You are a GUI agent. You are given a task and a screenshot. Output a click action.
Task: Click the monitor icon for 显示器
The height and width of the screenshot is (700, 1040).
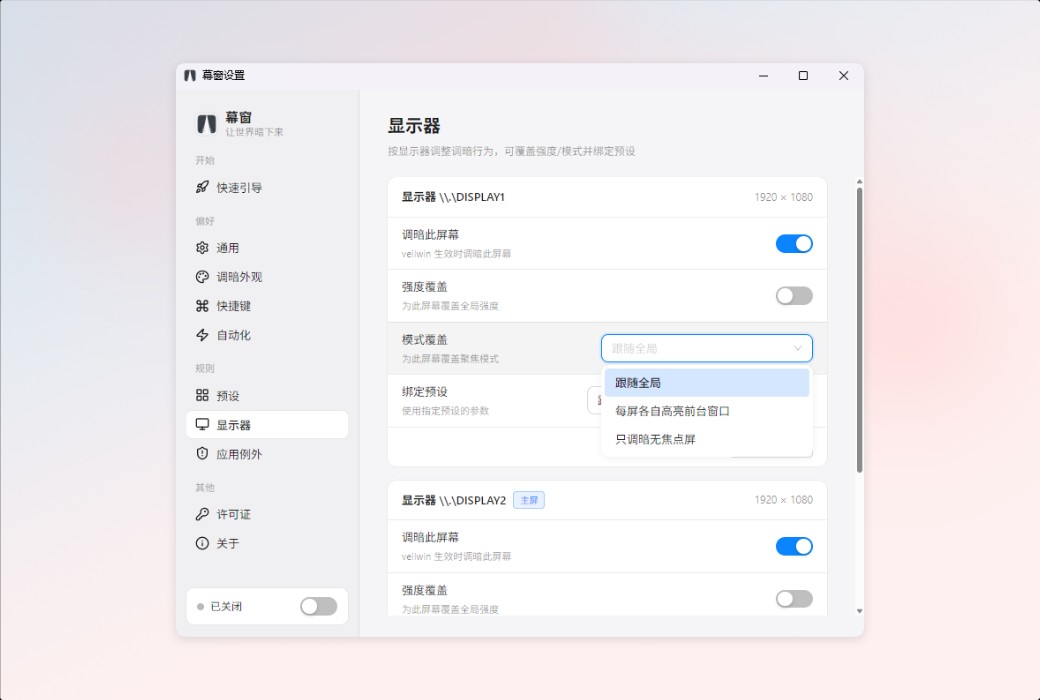(x=202, y=425)
